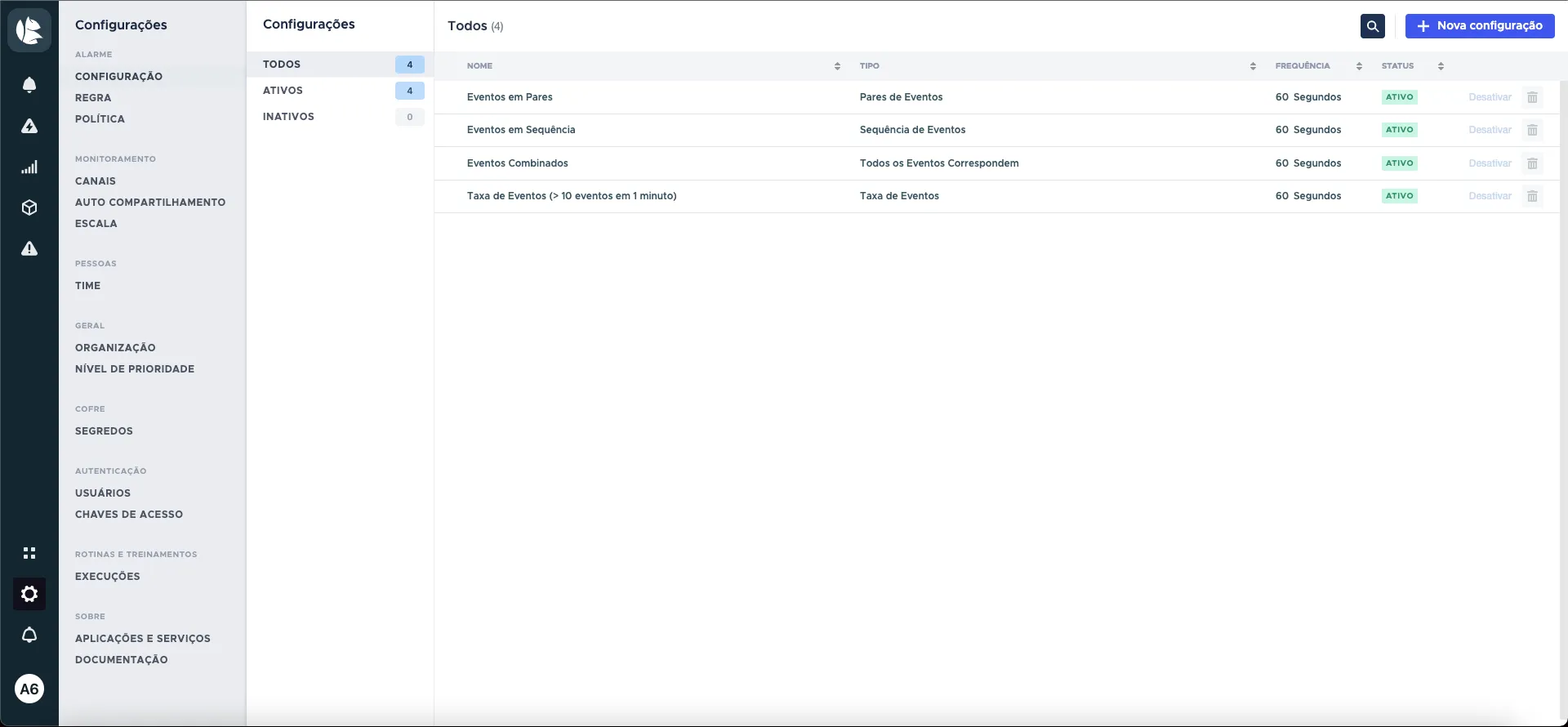Open Auto Compartilhamento menu item
The image size is (1568, 727).
tap(150, 203)
